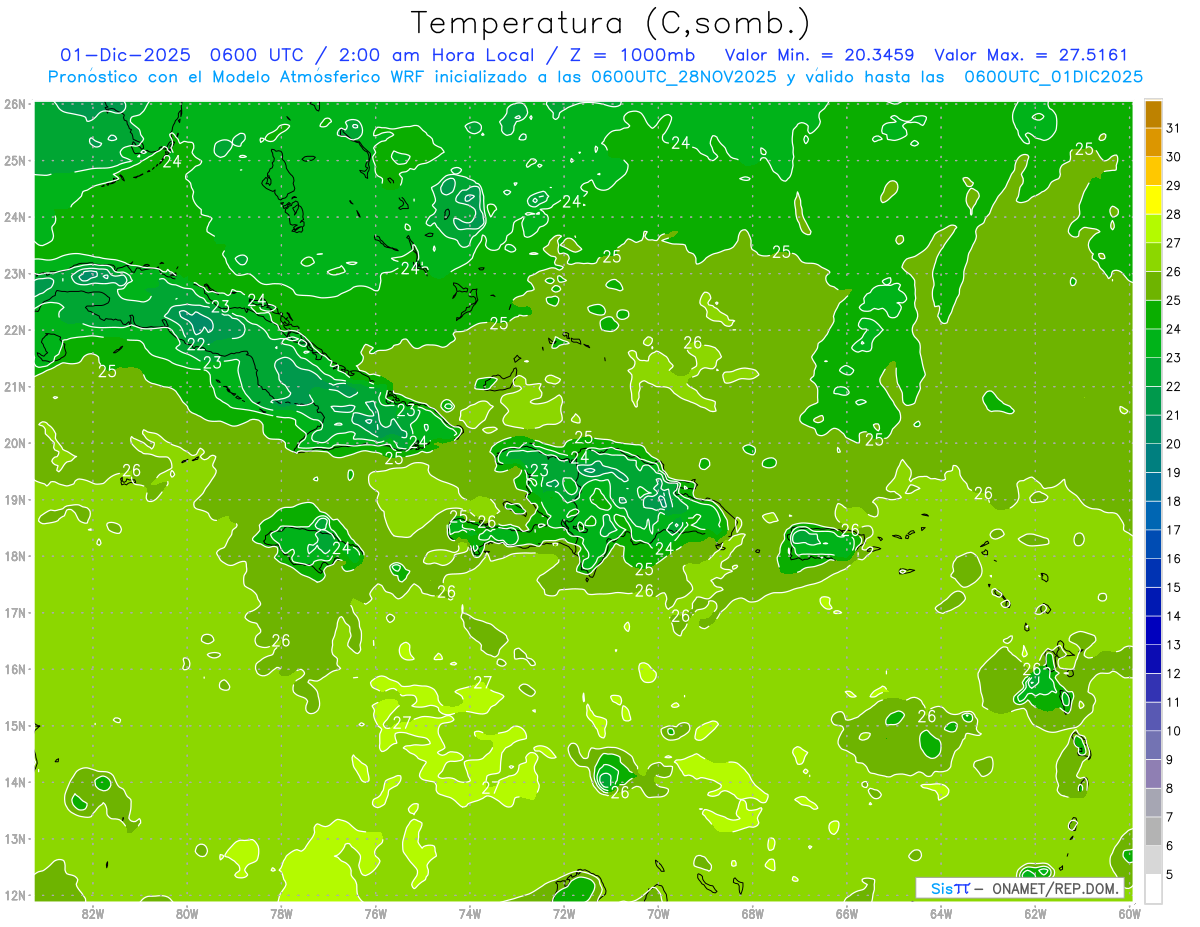The height and width of the screenshot is (927, 1200).
Task: Click the 62W longitude axis label
Action: click(x=1035, y=913)
